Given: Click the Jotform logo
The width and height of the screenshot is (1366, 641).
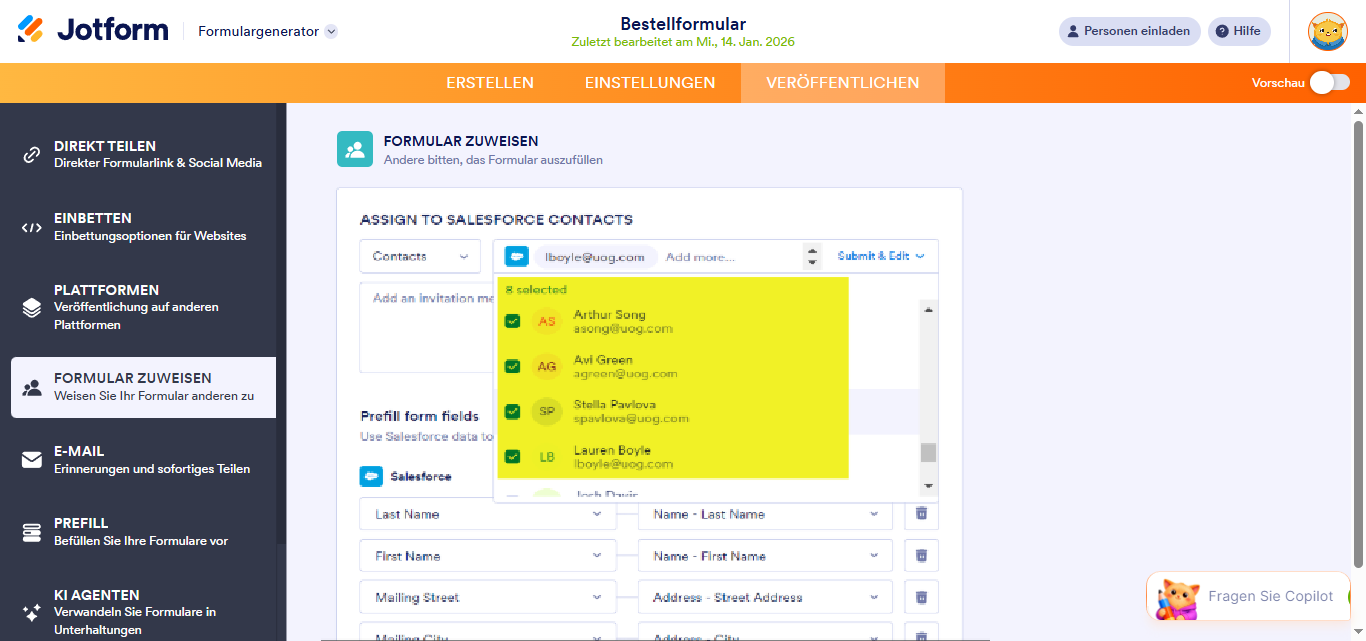Looking at the screenshot, I should point(93,30).
